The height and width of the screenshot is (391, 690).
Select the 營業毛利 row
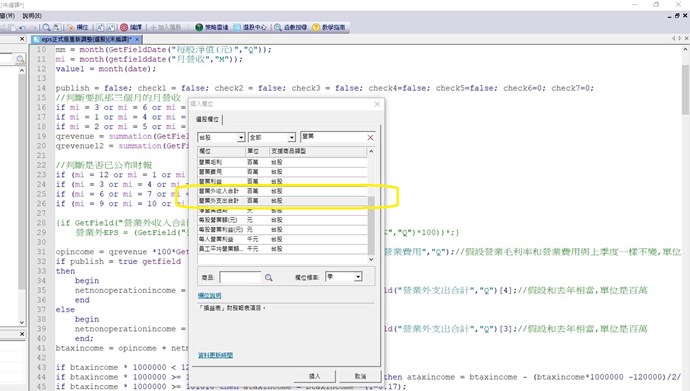[x=282, y=162]
